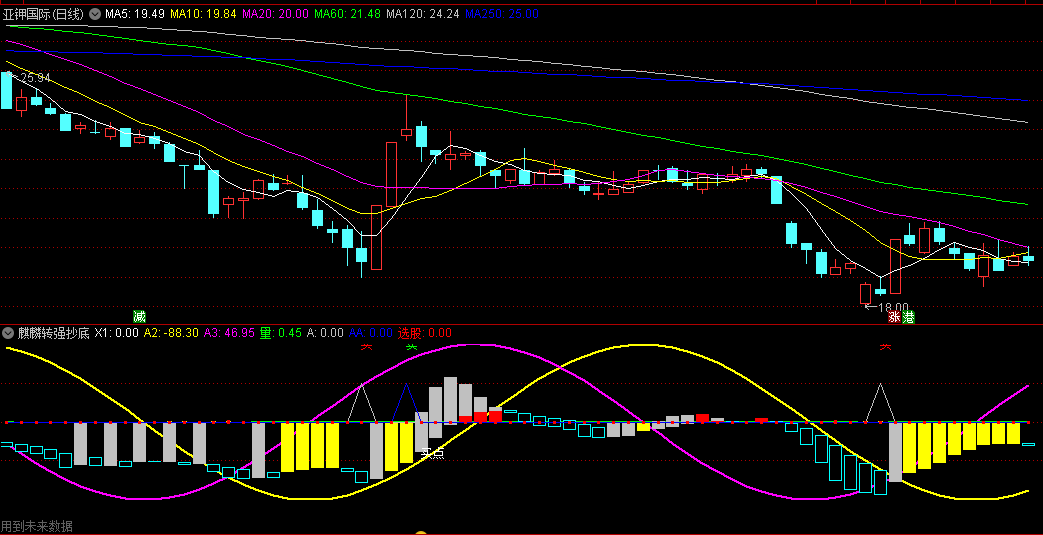Image resolution: width=1043 pixels, height=535 pixels.
Task: Click the 用到未来数据 notice
Action: coord(37,526)
